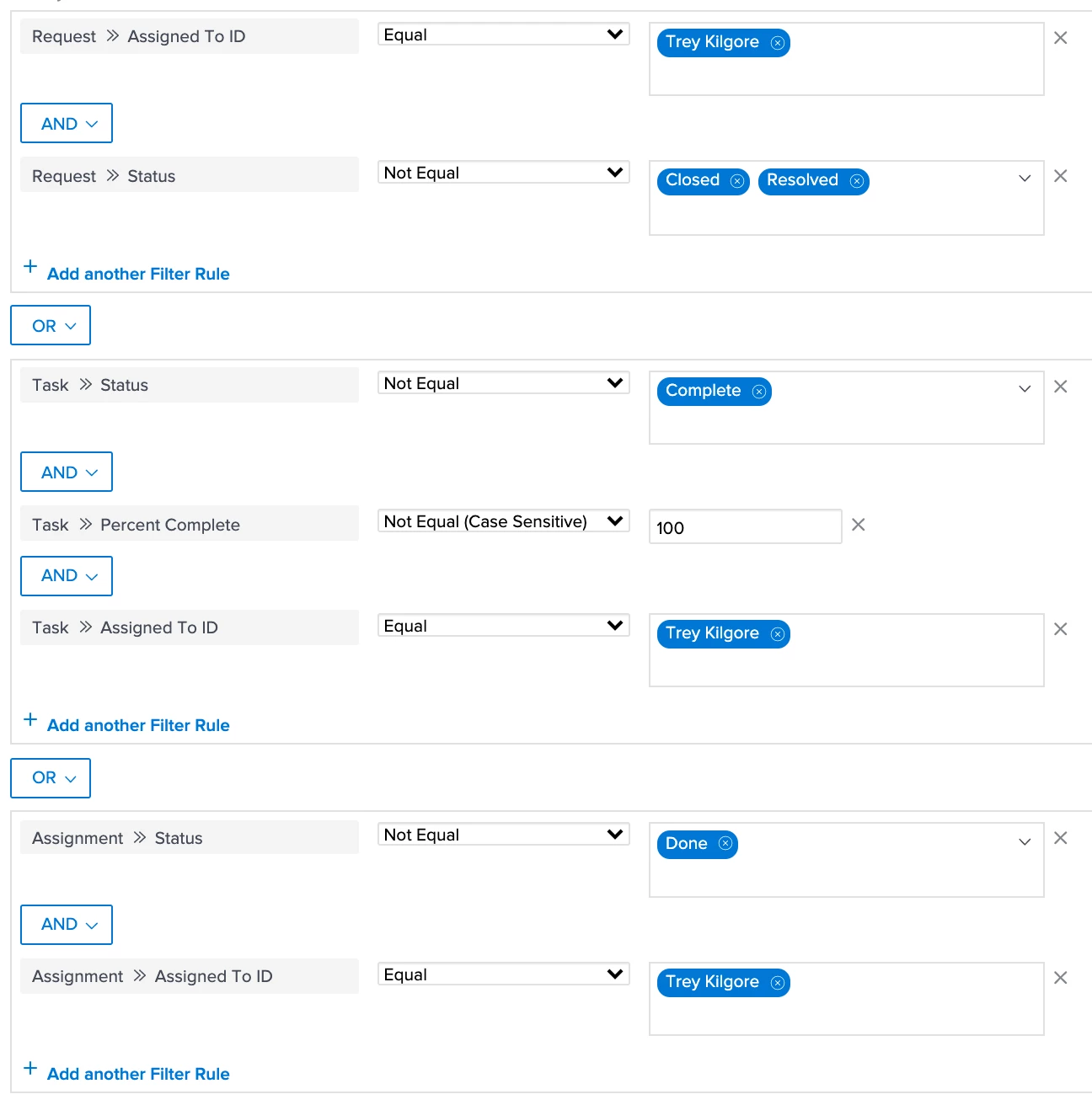
Task: Open the AND connector below Task Status
Action: pyautogui.click(x=67, y=472)
